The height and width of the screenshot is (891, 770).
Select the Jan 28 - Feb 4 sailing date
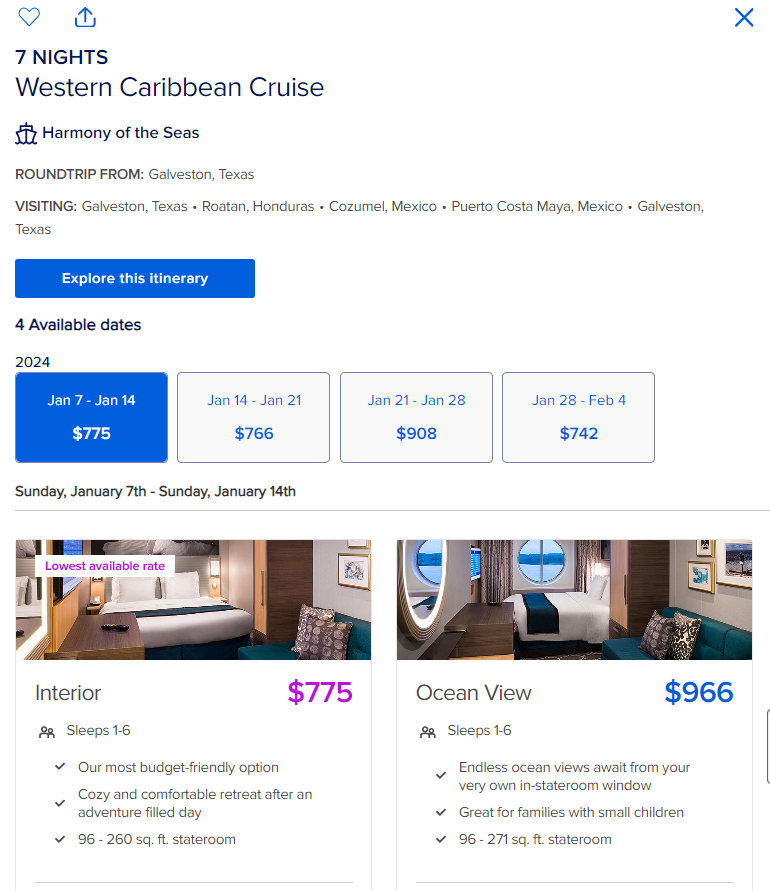(x=578, y=417)
